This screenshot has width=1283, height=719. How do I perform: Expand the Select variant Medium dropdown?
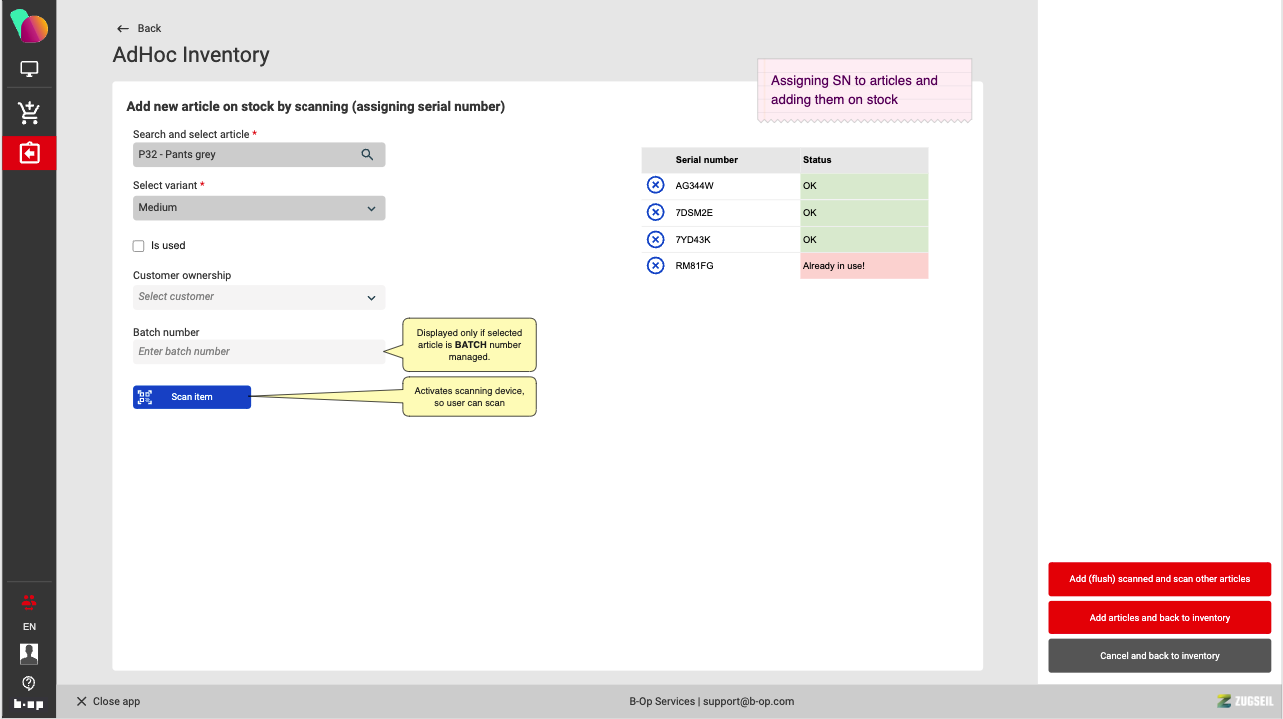click(x=259, y=208)
